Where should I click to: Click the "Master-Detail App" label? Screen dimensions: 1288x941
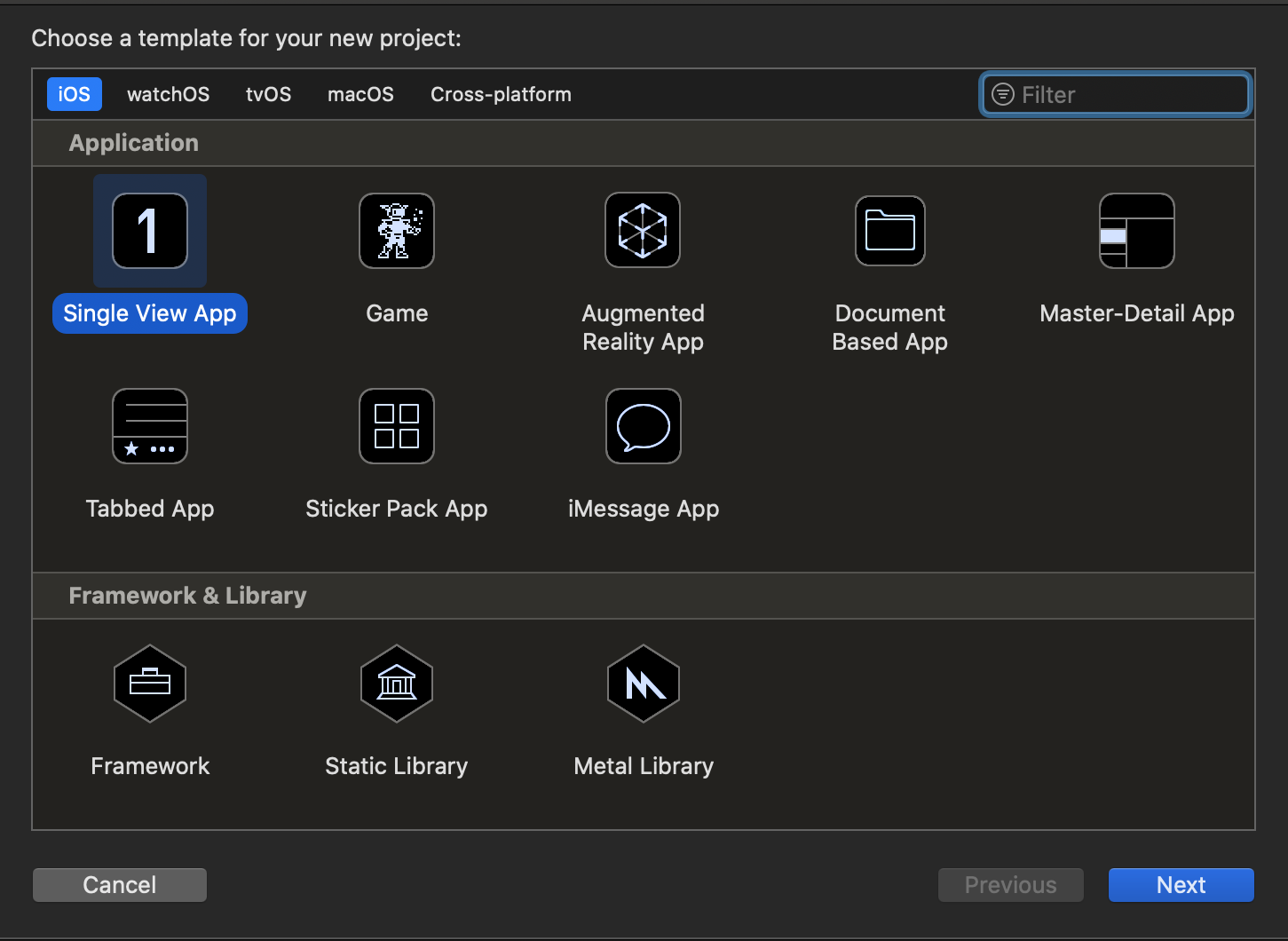pos(1137,313)
